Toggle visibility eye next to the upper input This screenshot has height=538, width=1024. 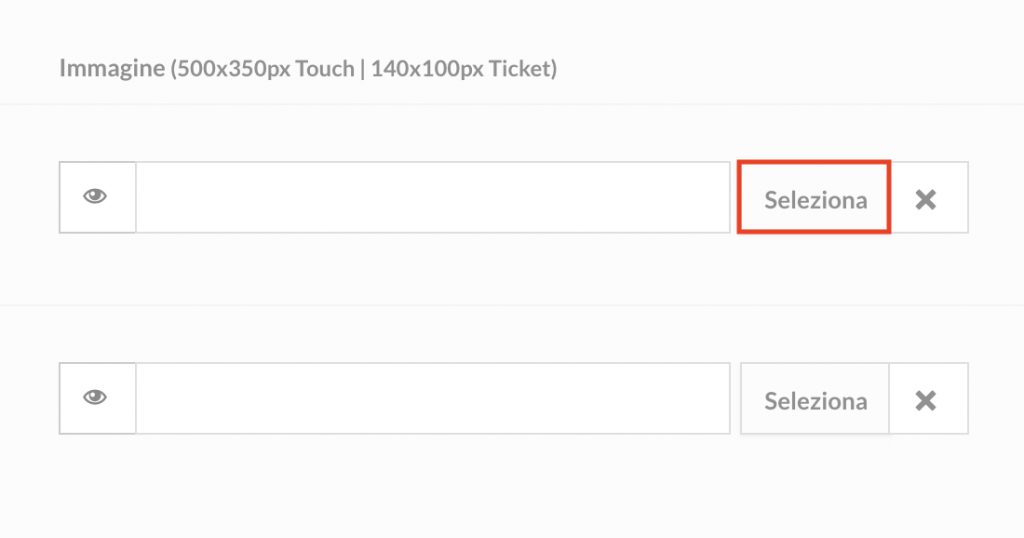[97, 197]
